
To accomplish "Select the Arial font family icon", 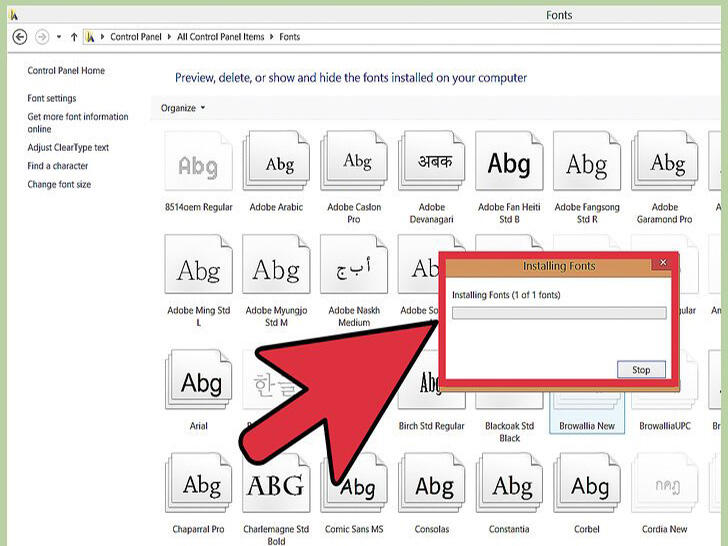I will coord(199,380).
